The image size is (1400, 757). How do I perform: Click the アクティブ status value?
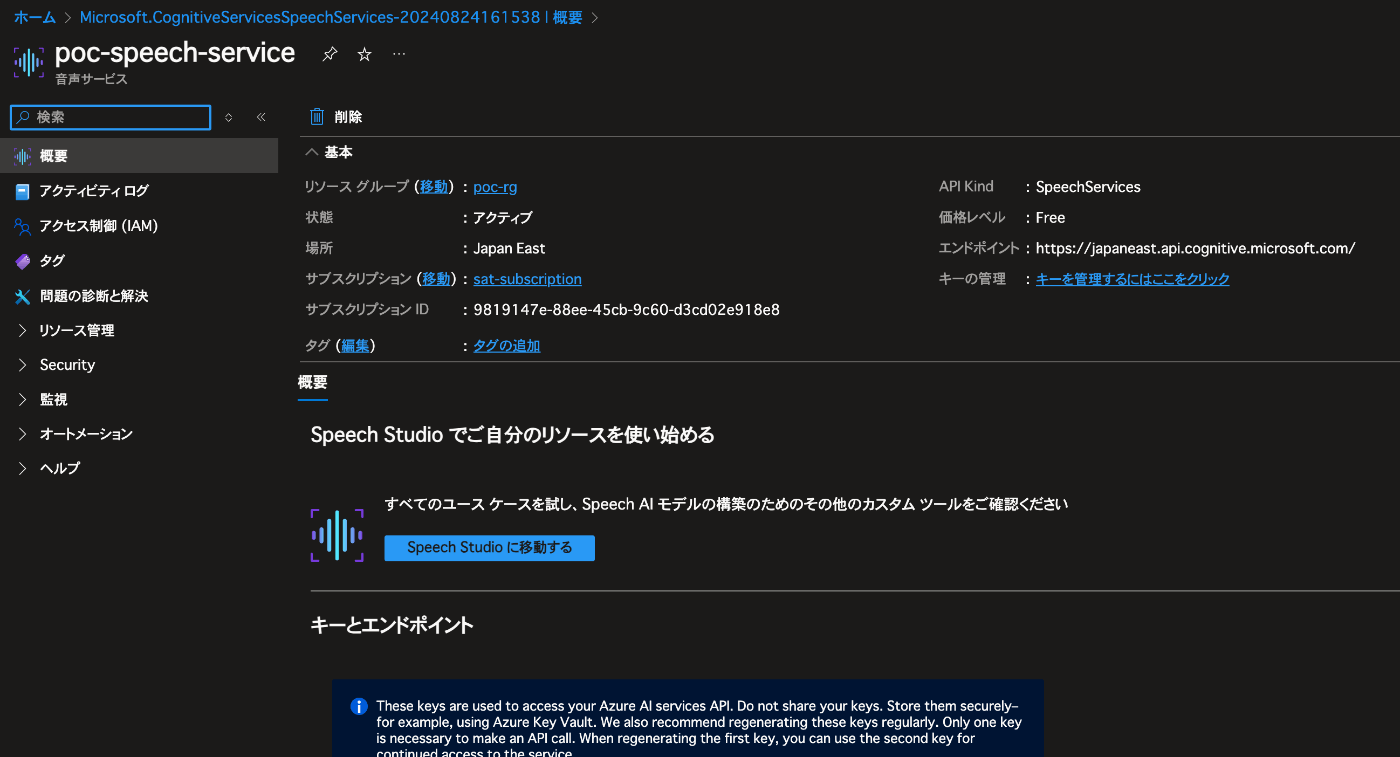pyautogui.click(x=502, y=217)
